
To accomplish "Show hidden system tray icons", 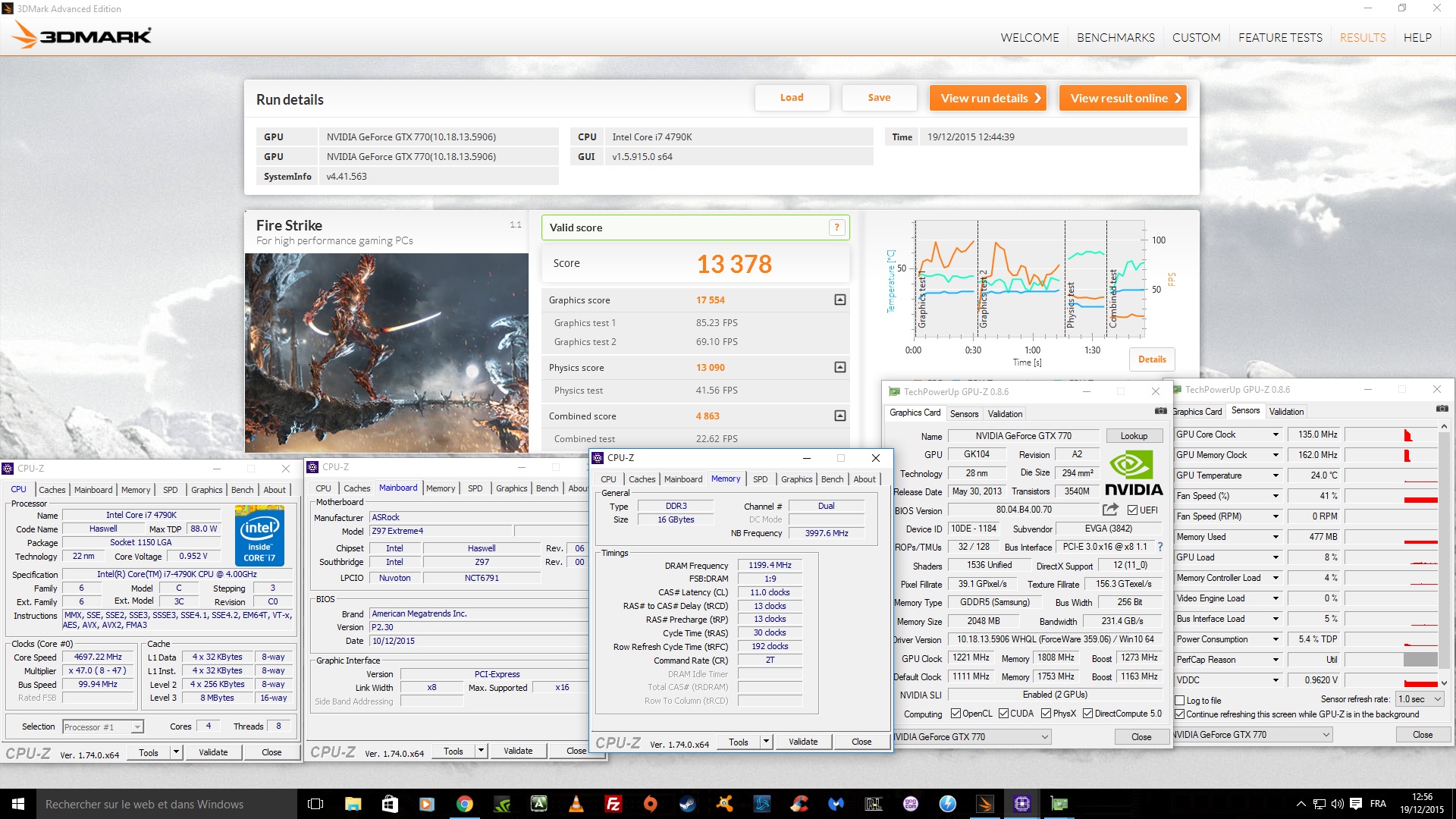I will click(1301, 804).
